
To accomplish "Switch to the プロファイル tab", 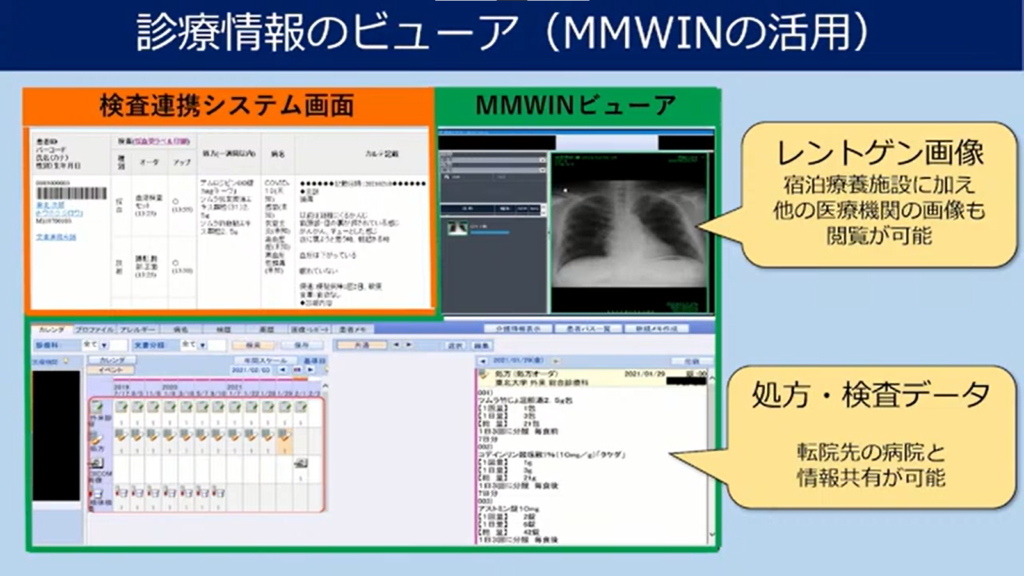I will tap(95, 328).
